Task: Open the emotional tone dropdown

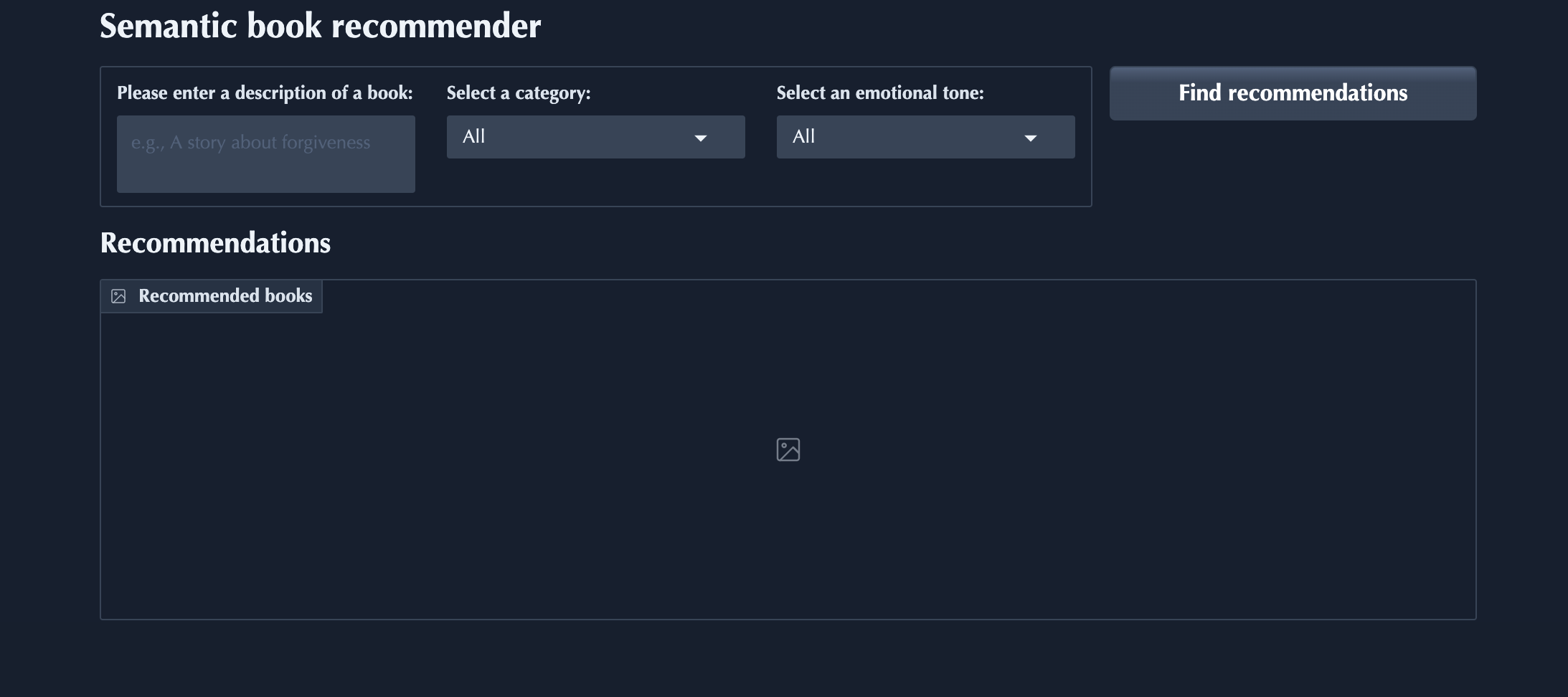Action: pos(925,137)
